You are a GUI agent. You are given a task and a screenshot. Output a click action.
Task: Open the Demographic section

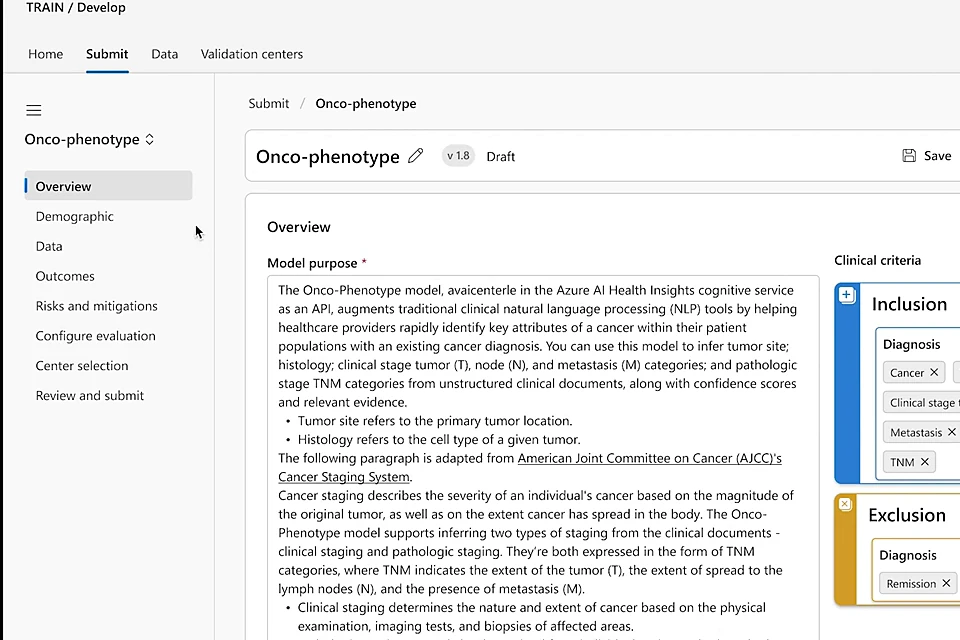point(75,216)
